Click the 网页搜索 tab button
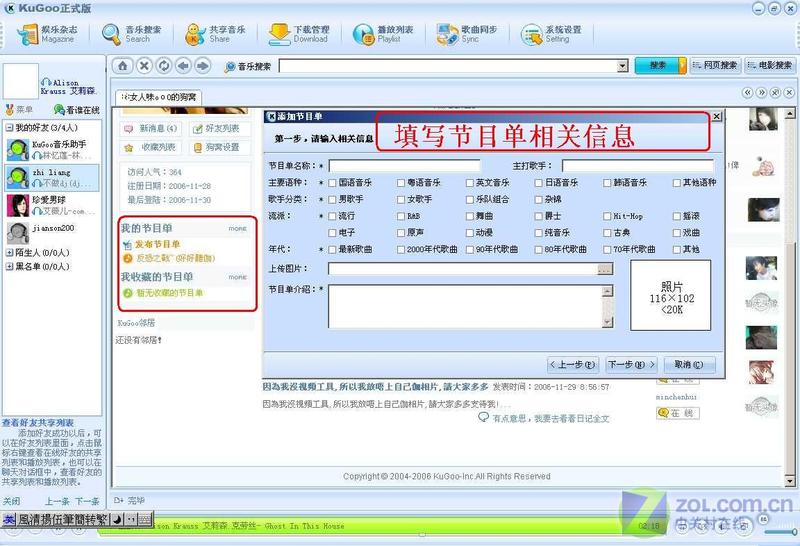The image size is (800, 546). [x=715, y=65]
